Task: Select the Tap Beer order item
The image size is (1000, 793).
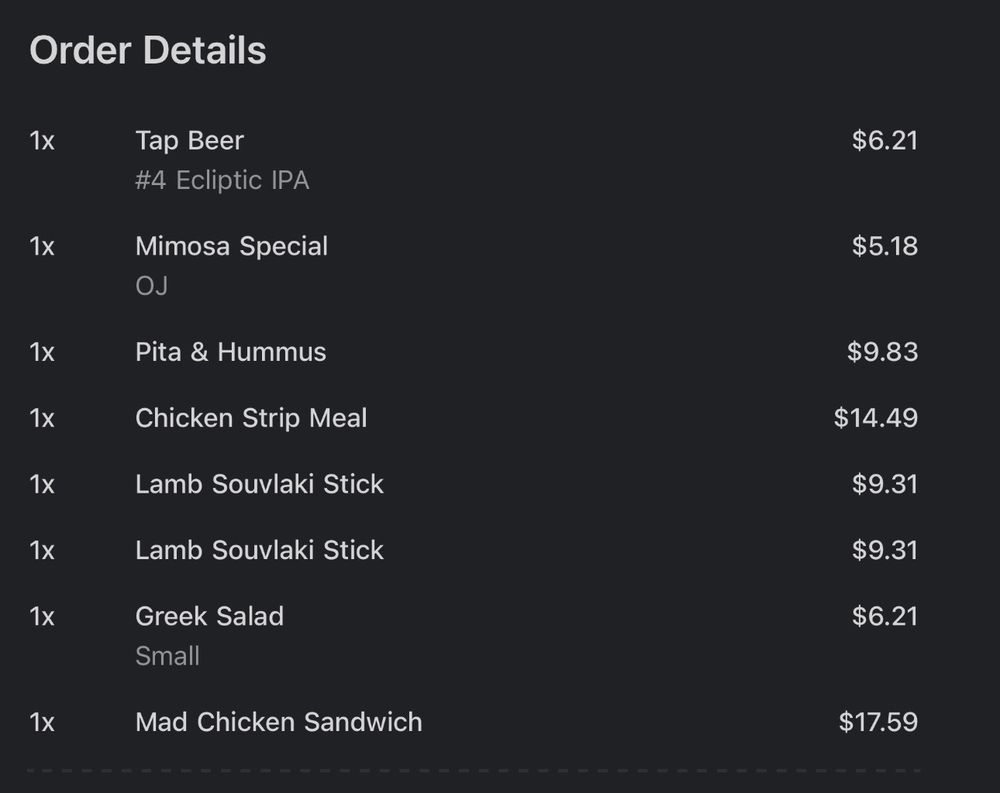Action: [189, 141]
